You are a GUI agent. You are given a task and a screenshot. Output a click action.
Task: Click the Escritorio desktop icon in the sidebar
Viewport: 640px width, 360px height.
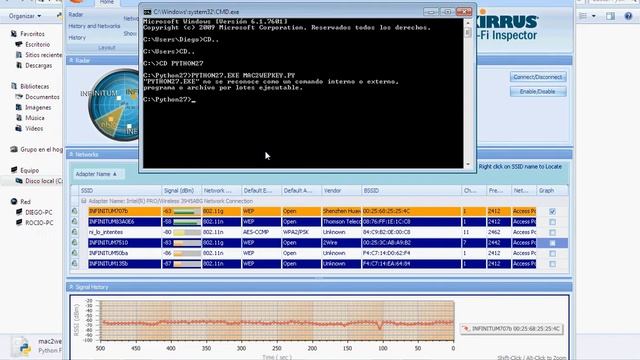click(x=19, y=44)
